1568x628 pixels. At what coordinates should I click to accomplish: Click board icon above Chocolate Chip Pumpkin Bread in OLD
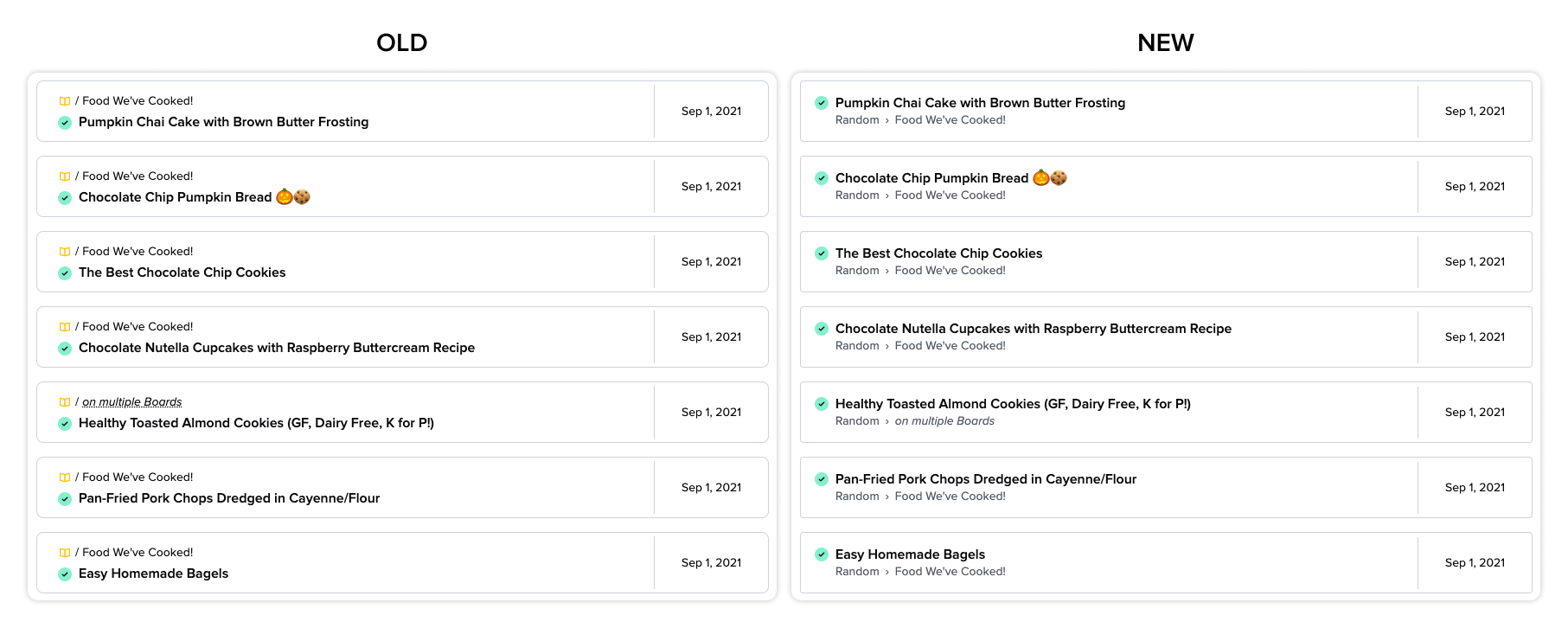(65, 176)
